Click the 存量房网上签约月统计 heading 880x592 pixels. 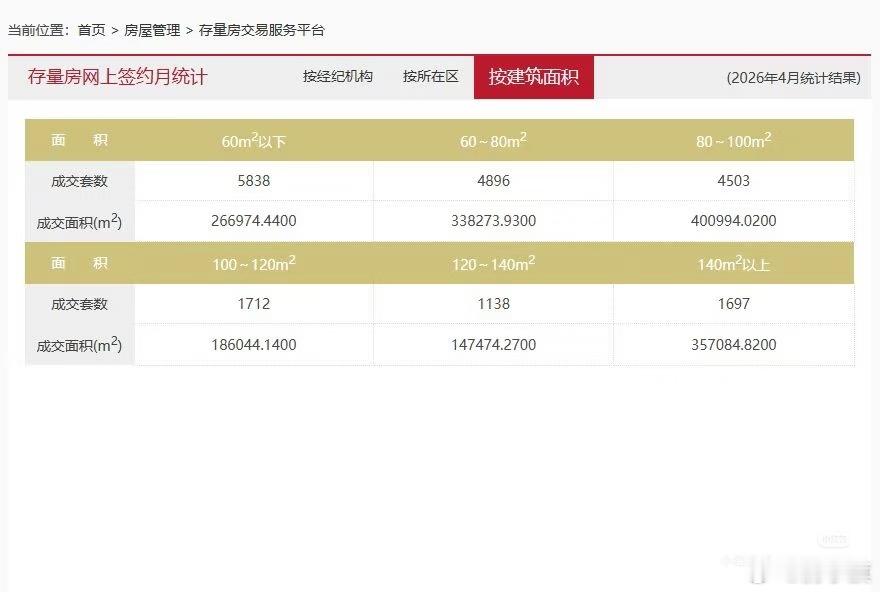[x=118, y=77]
